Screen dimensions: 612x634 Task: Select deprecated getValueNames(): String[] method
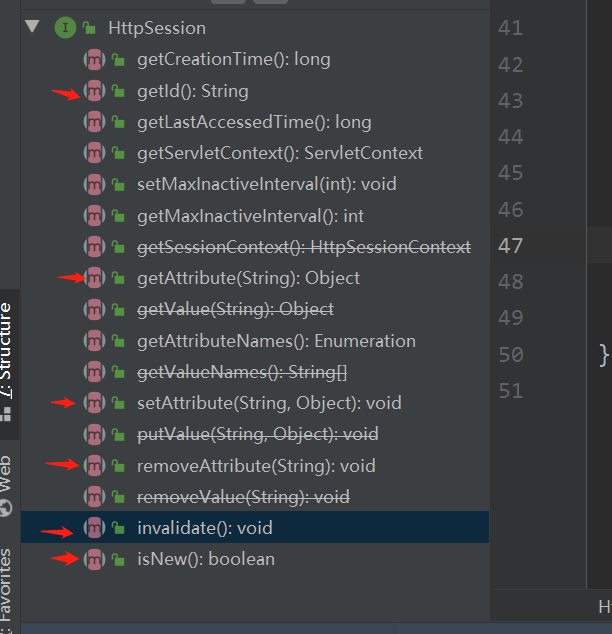point(242,372)
